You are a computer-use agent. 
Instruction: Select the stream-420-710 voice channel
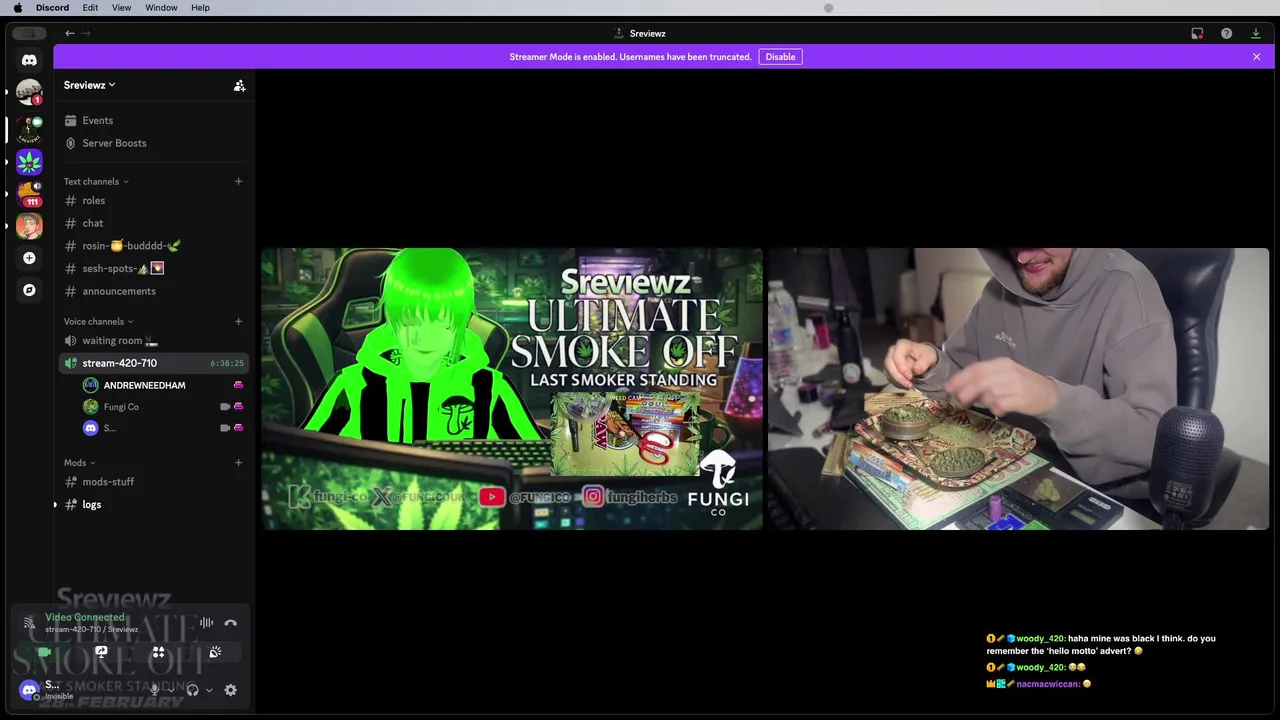pos(155,363)
